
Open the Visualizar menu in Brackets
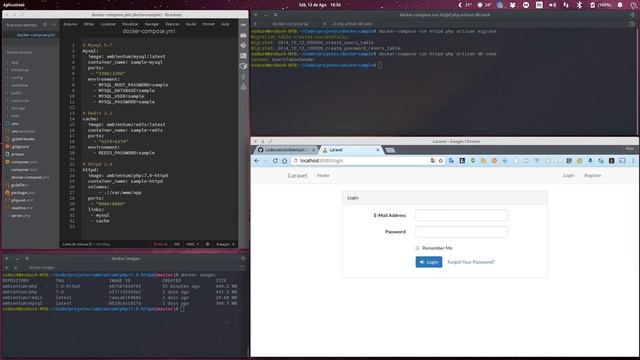[130, 24]
